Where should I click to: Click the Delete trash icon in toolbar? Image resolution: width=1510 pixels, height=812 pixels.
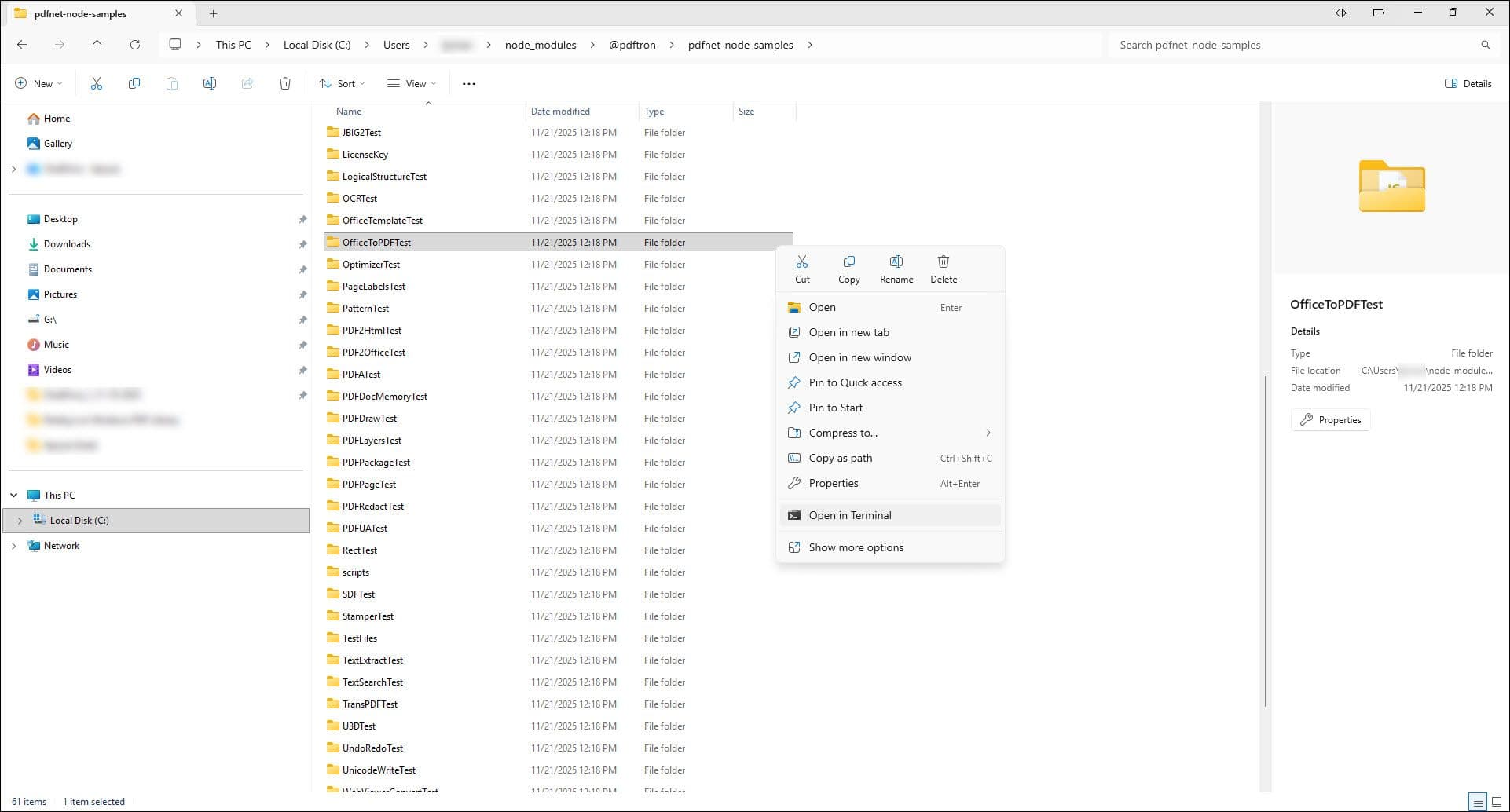[x=285, y=83]
